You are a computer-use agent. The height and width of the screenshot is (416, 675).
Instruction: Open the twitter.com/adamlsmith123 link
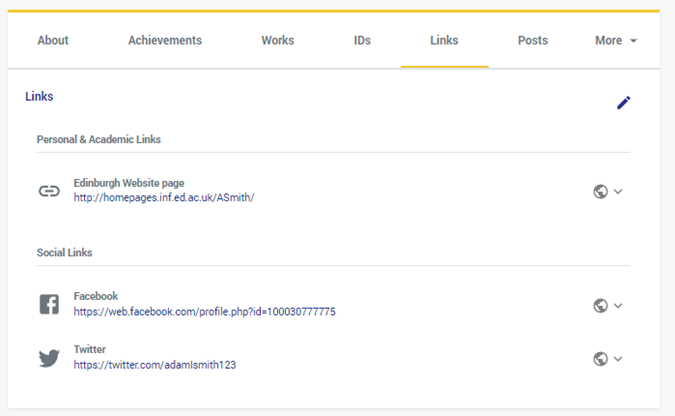pyautogui.click(x=155, y=365)
